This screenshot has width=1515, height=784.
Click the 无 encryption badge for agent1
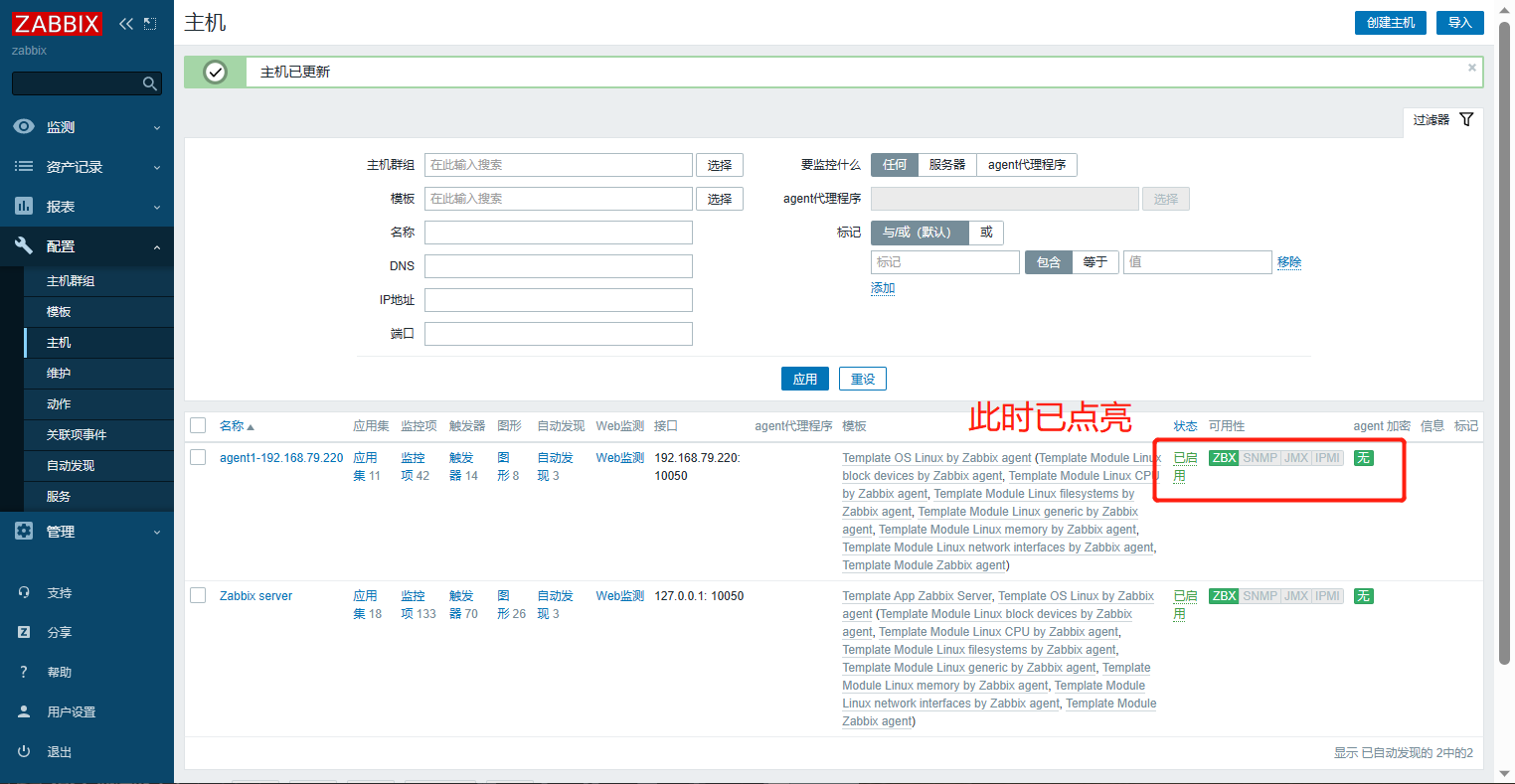[1363, 458]
